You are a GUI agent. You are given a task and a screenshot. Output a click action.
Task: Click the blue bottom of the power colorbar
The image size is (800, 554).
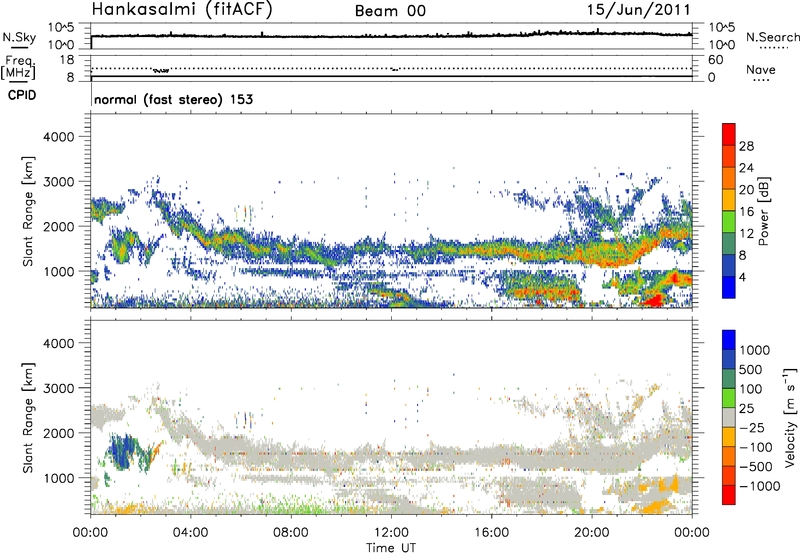click(x=729, y=287)
